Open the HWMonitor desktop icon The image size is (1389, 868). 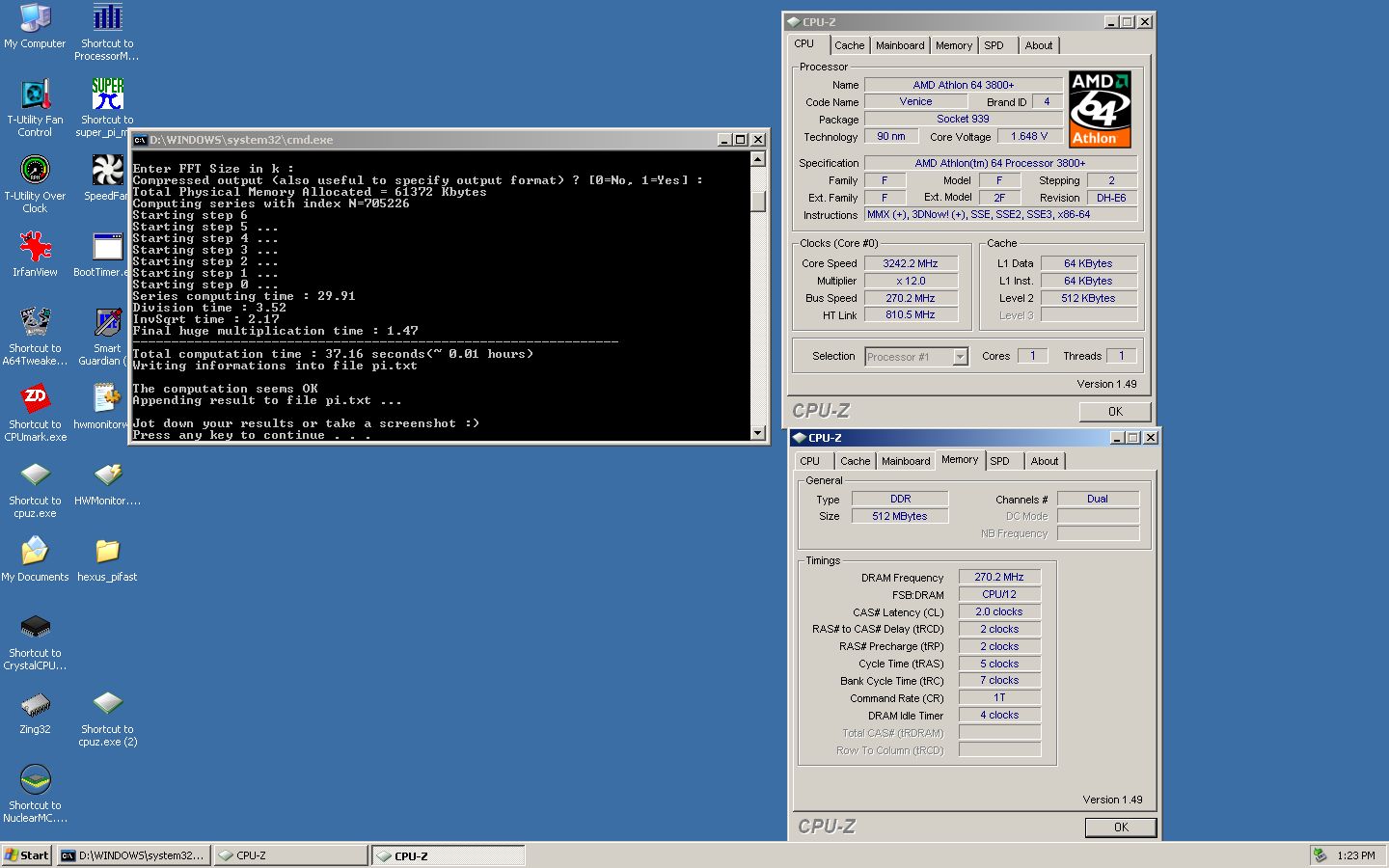tap(107, 475)
